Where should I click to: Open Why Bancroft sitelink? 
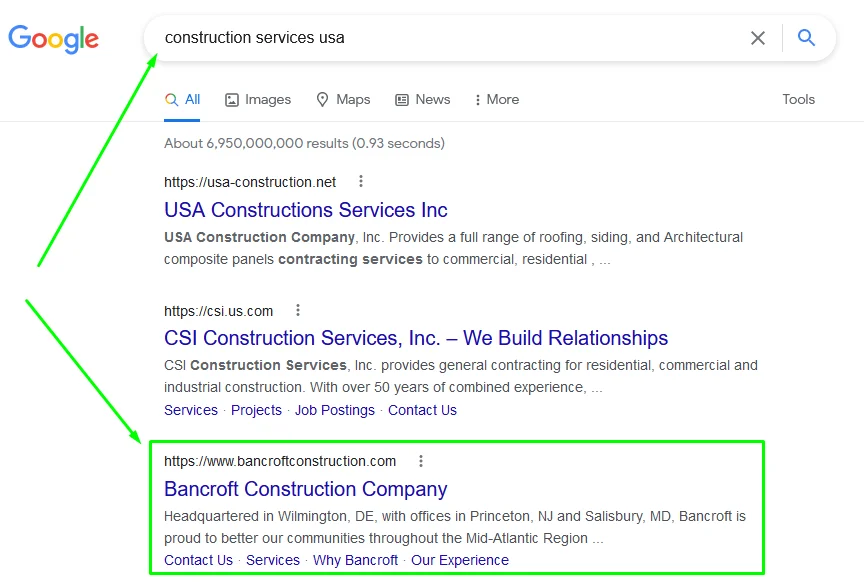pos(355,560)
